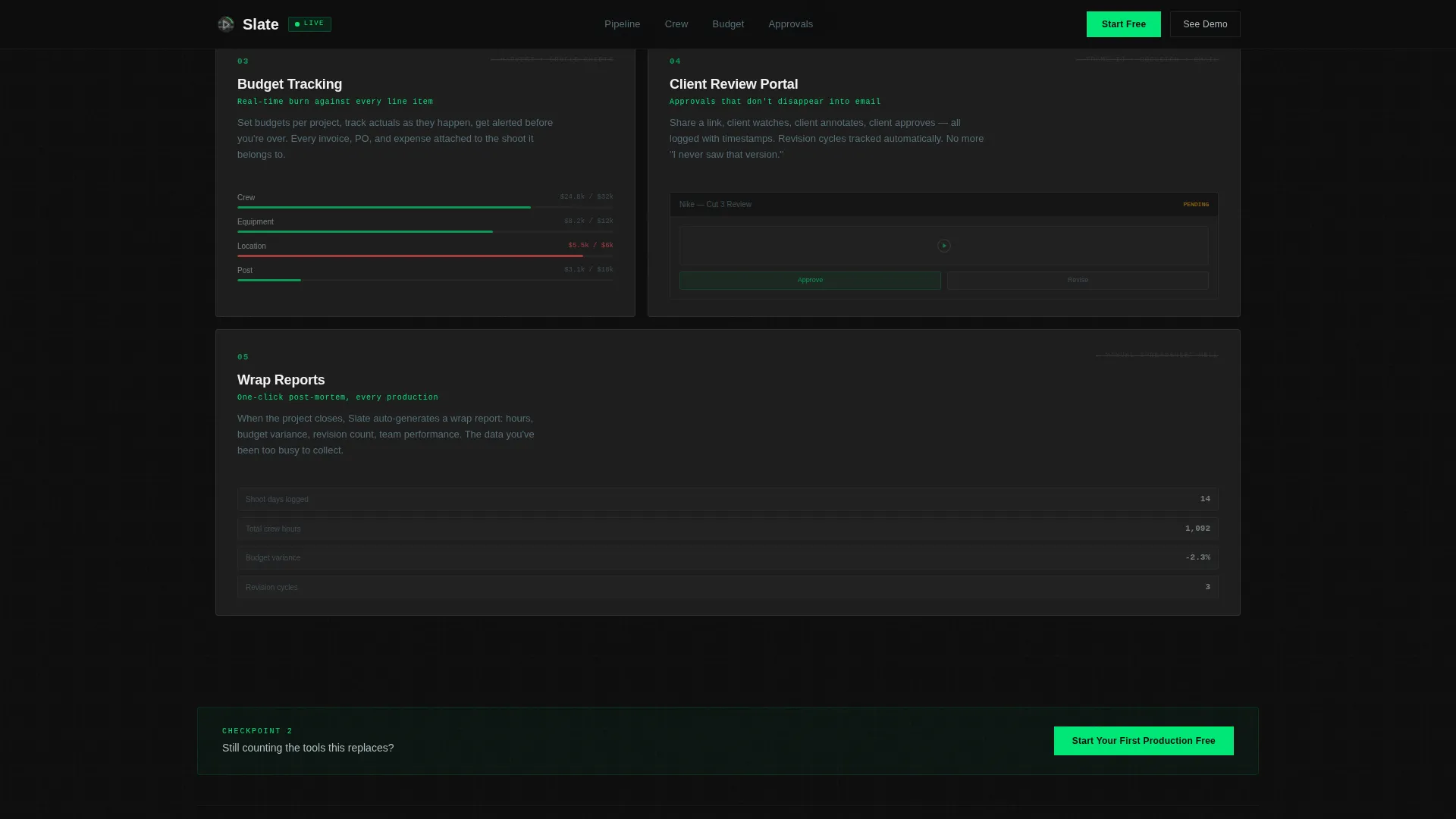Click the See Demo button

[1205, 24]
